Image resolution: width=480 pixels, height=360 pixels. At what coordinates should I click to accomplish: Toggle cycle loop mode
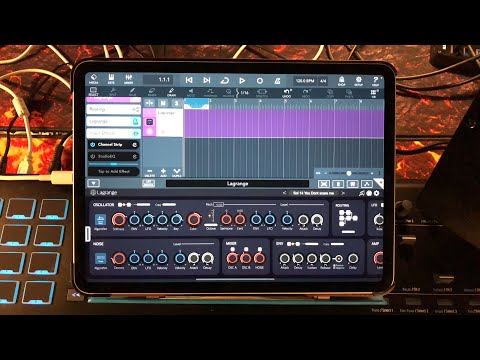[224, 80]
